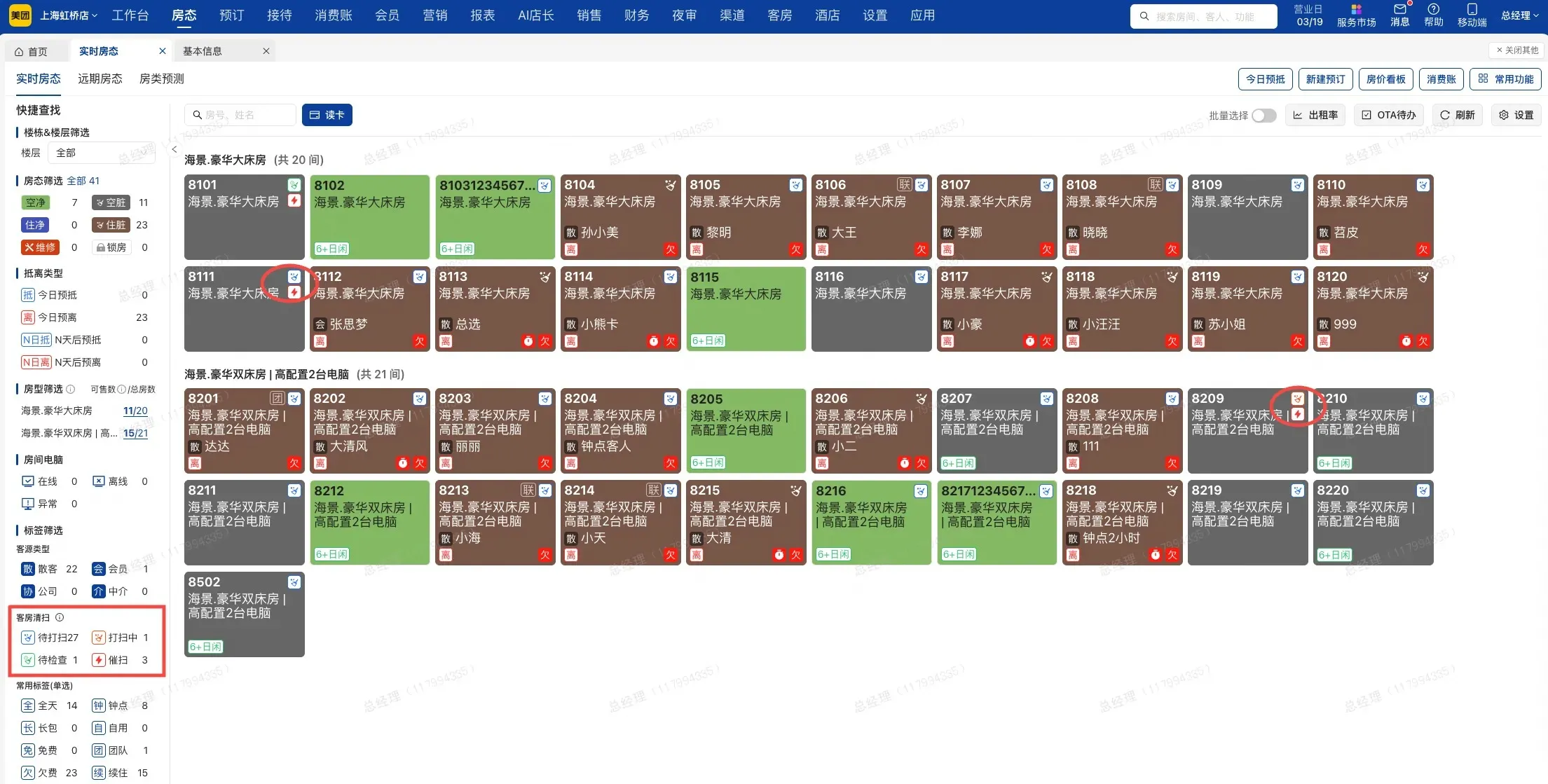Open 消息 notifications in the top bar
Viewport: 1548px width, 784px height.
(1399, 15)
